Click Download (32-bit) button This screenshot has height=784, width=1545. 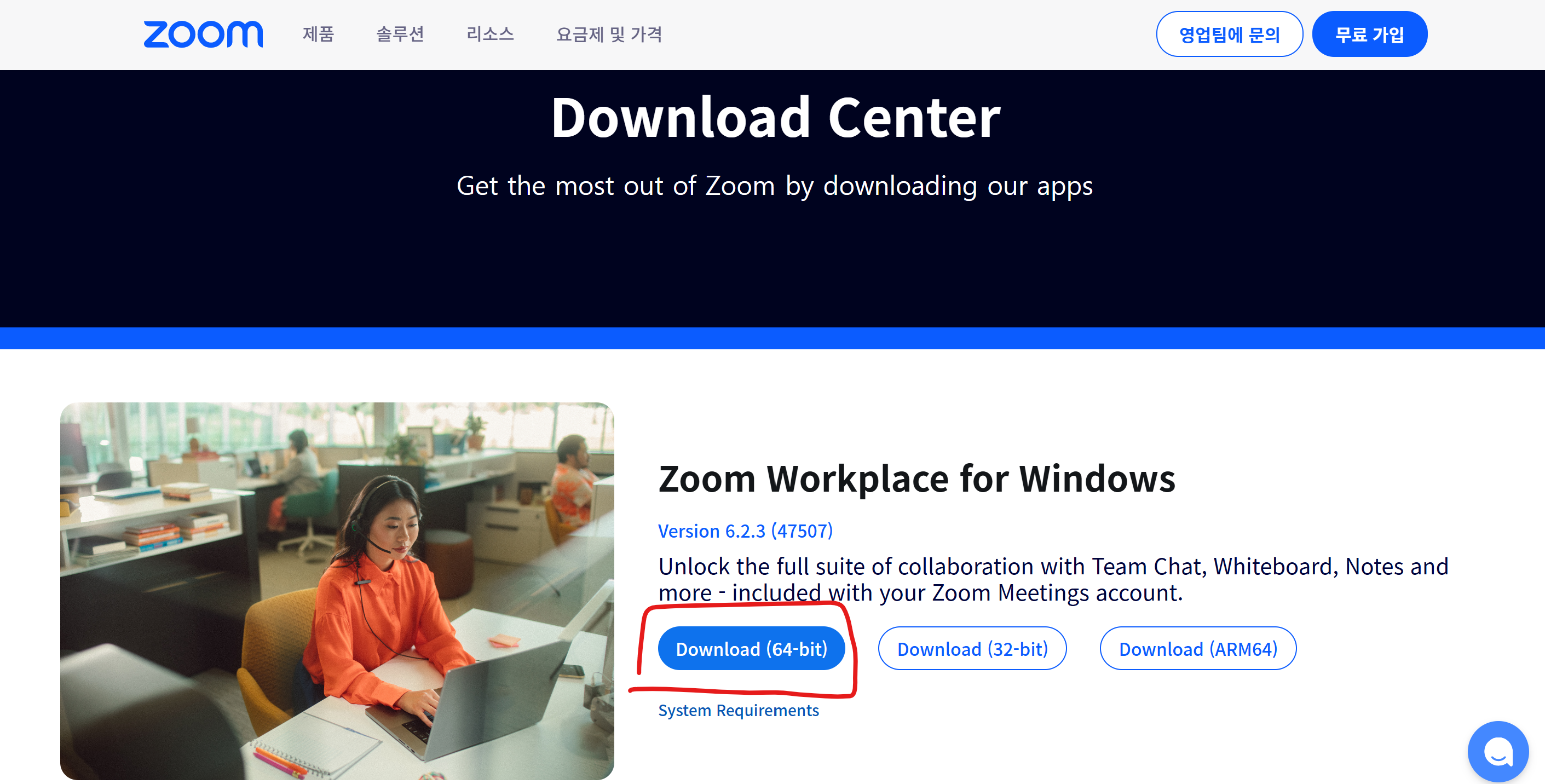(x=972, y=648)
